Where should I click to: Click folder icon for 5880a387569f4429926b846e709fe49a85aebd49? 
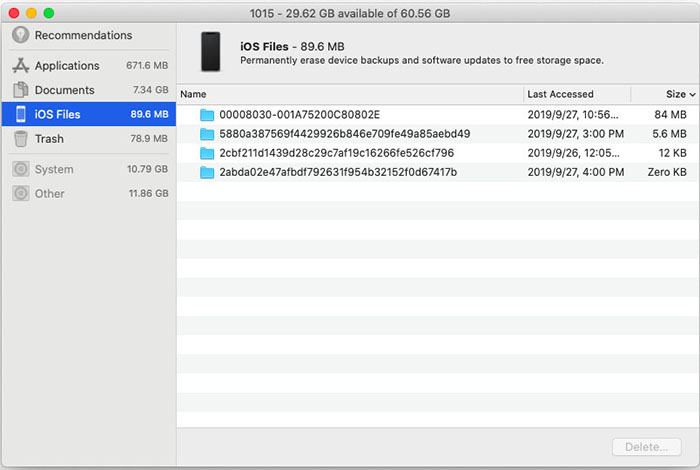207,134
